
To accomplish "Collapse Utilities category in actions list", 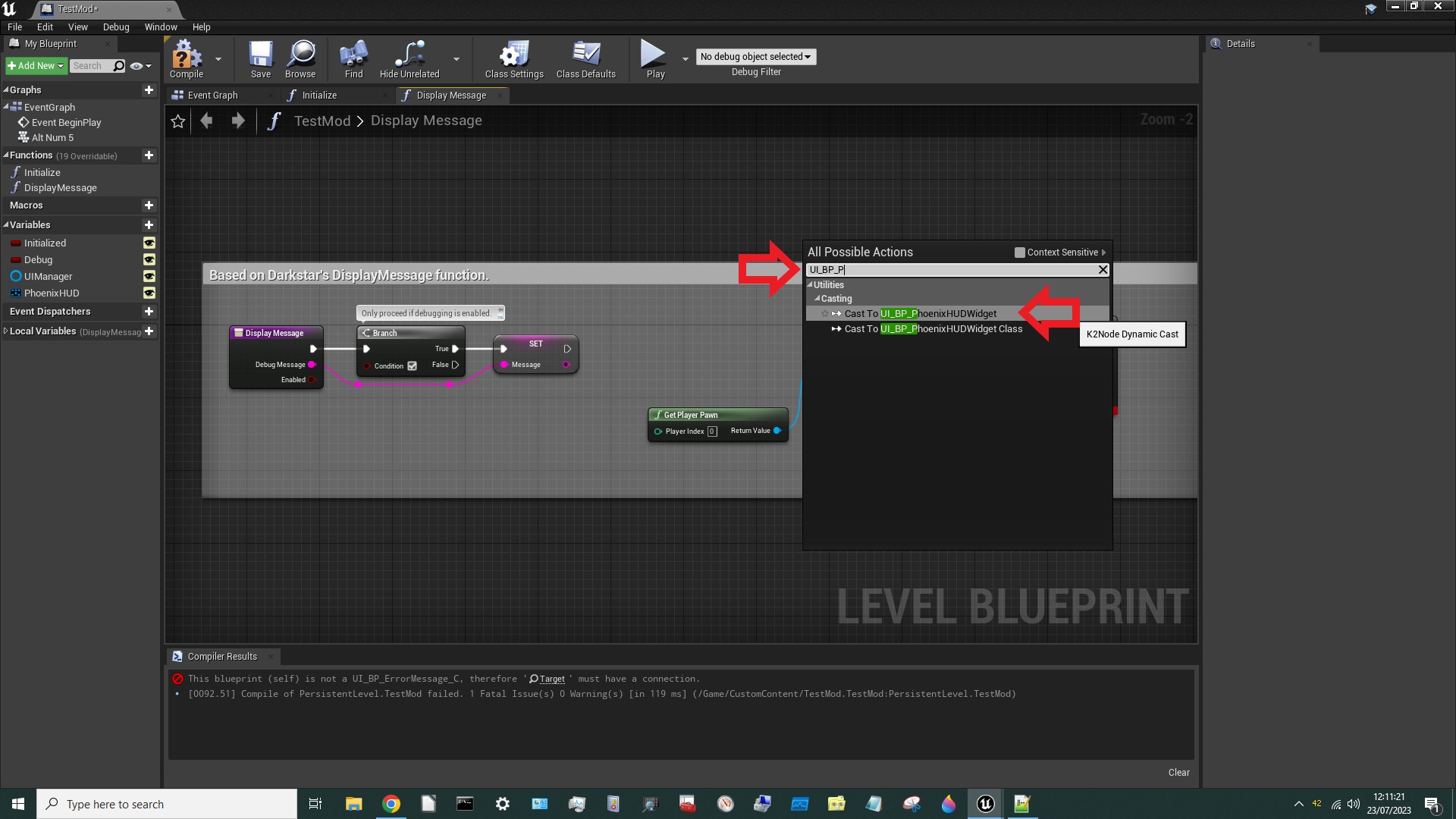I will coord(810,285).
